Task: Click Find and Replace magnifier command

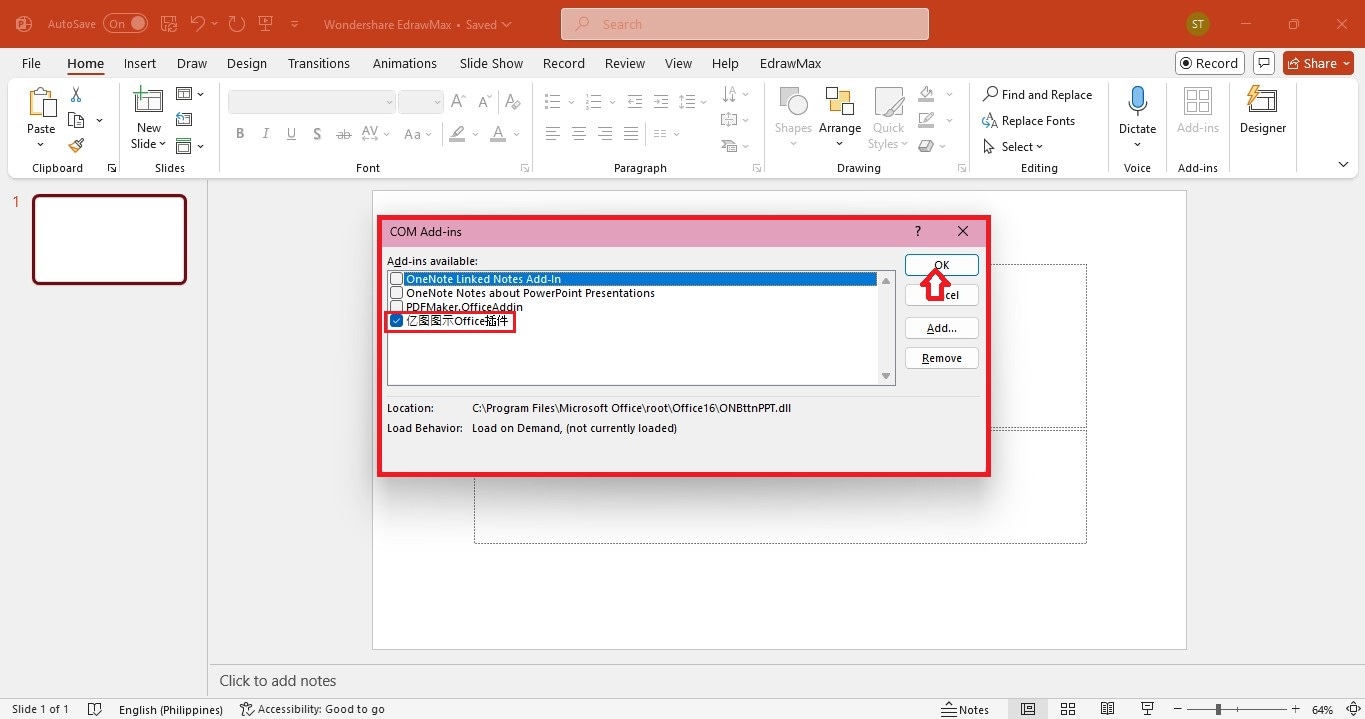Action: (x=1037, y=95)
